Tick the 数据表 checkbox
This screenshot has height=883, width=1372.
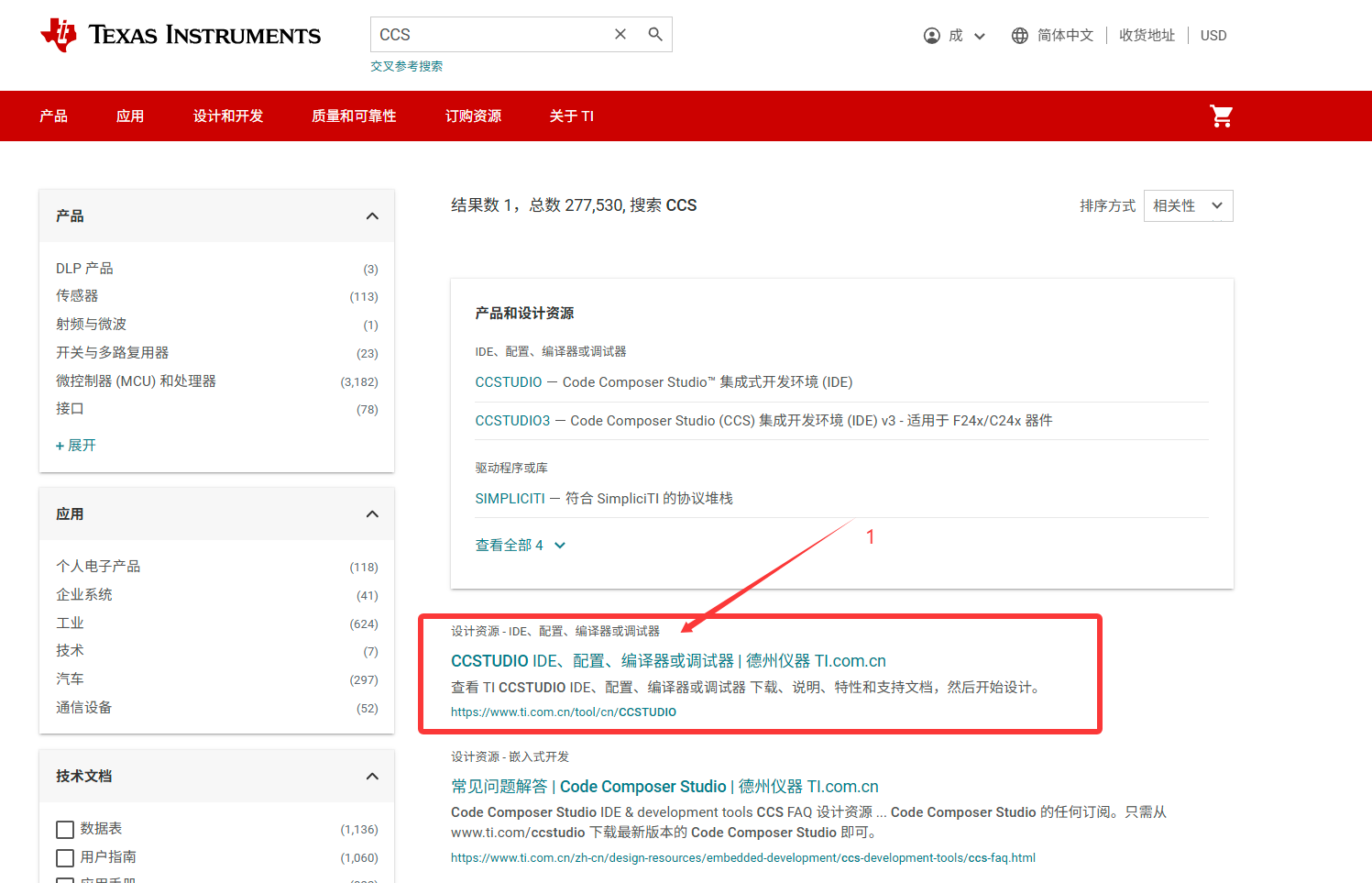coord(65,830)
